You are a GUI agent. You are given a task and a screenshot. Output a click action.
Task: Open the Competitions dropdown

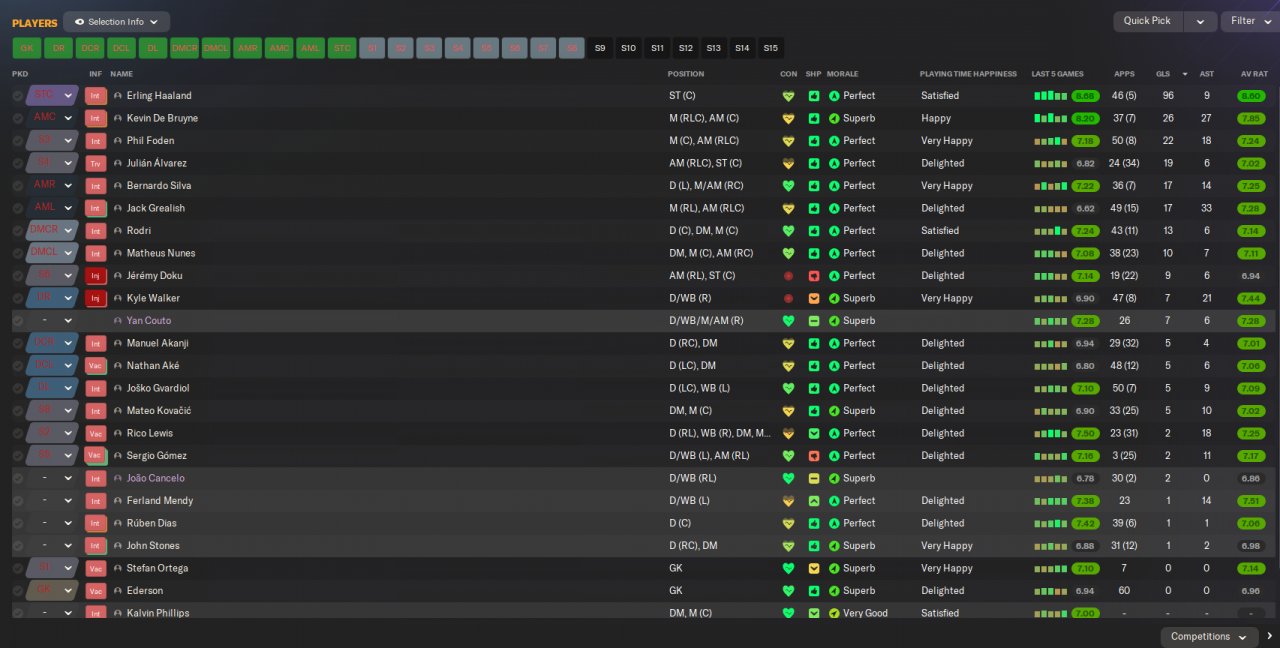pyautogui.click(x=1209, y=637)
